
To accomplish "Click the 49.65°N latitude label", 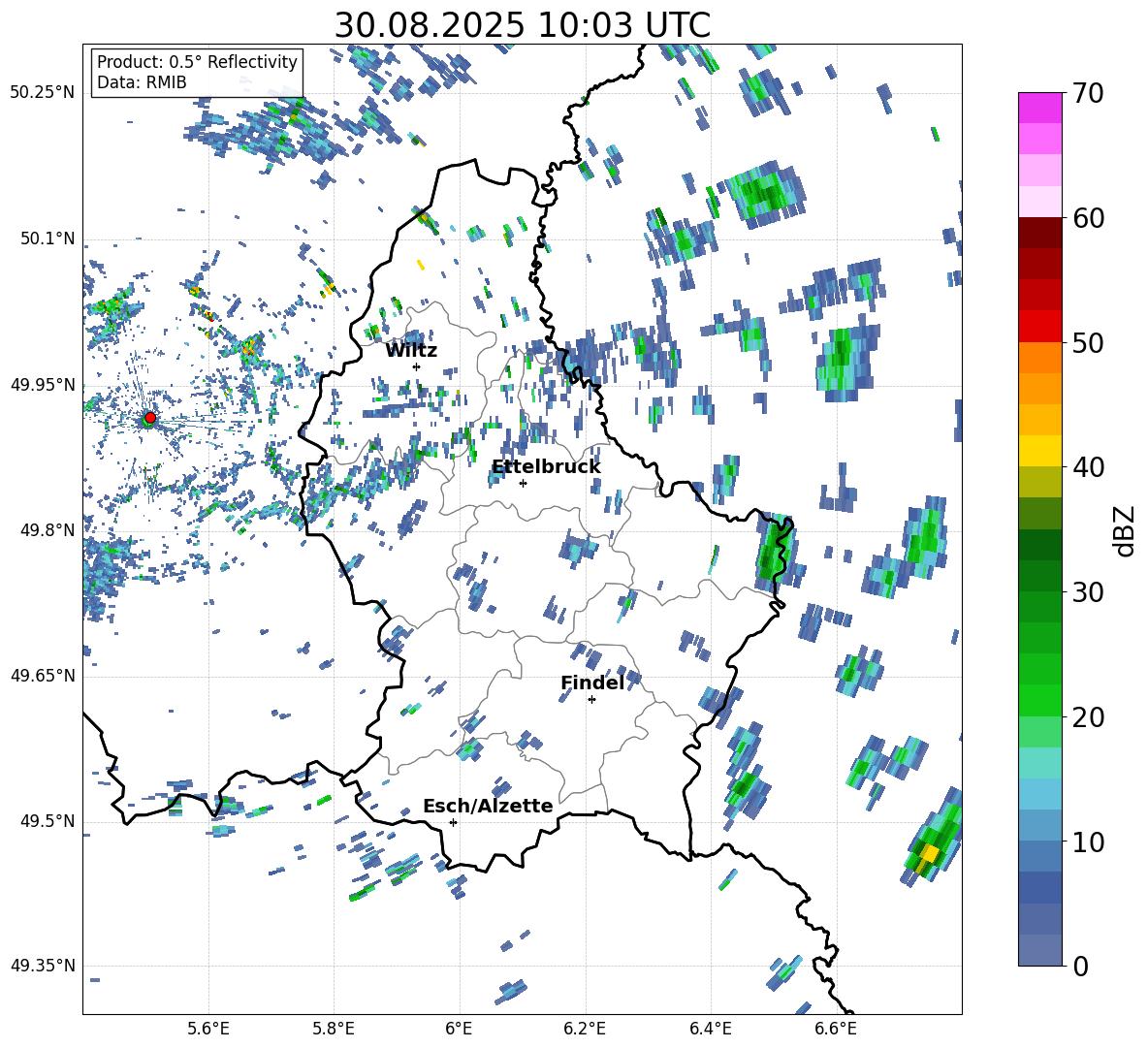I will (x=43, y=676).
